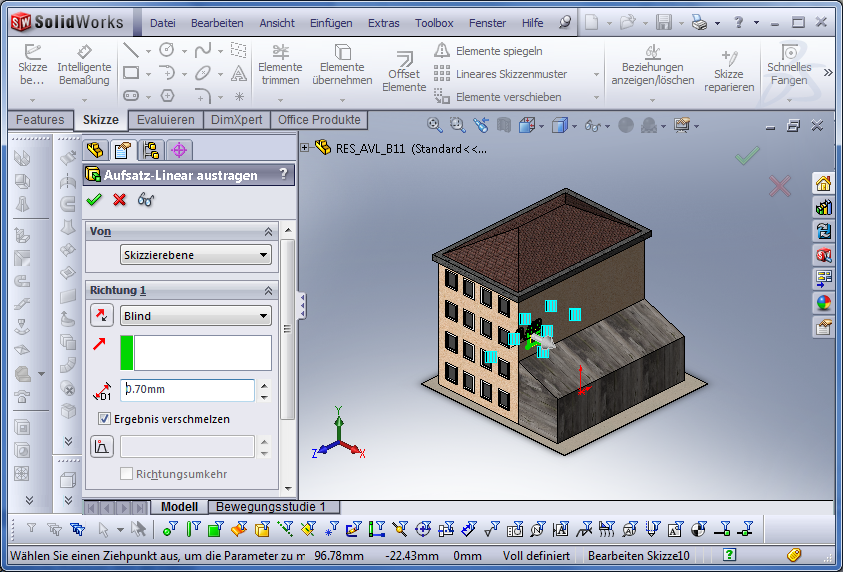Screen dimensions: 843x572
Task: Open the Skizzierebene dropdown
Action: (195, 255)
